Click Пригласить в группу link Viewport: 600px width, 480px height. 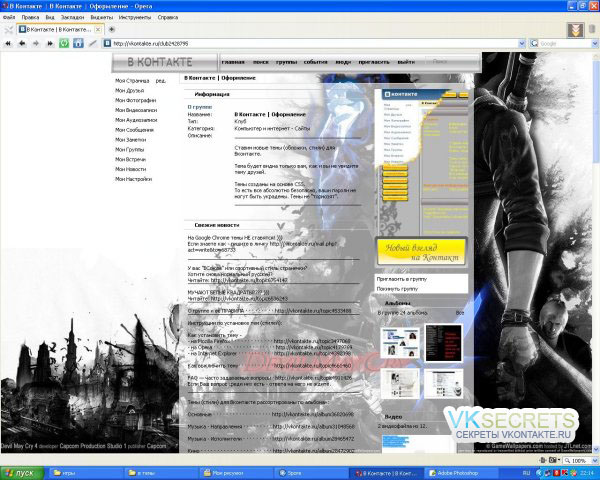[402, 279]
